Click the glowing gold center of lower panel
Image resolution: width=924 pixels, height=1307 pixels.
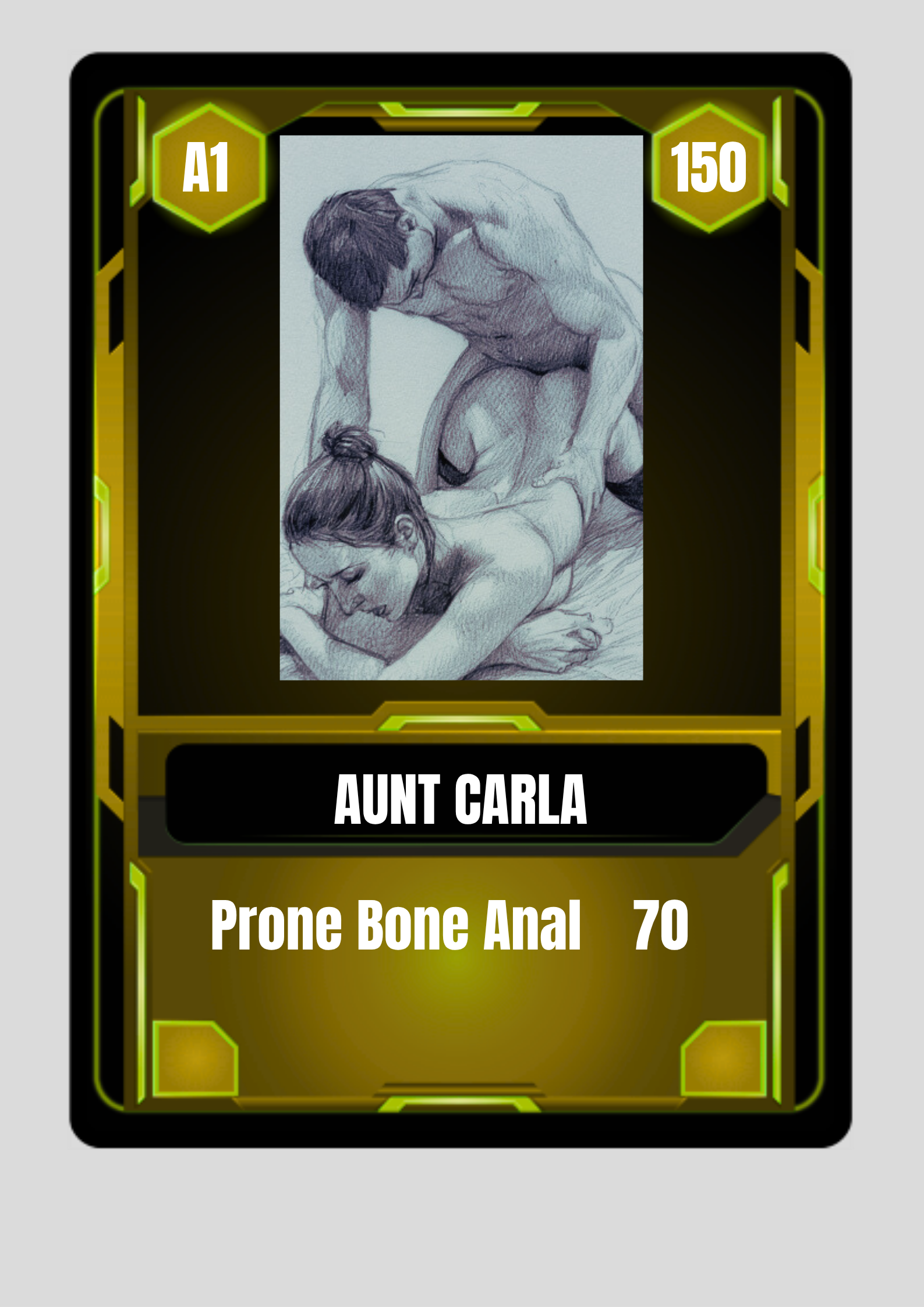click(459, 966)
